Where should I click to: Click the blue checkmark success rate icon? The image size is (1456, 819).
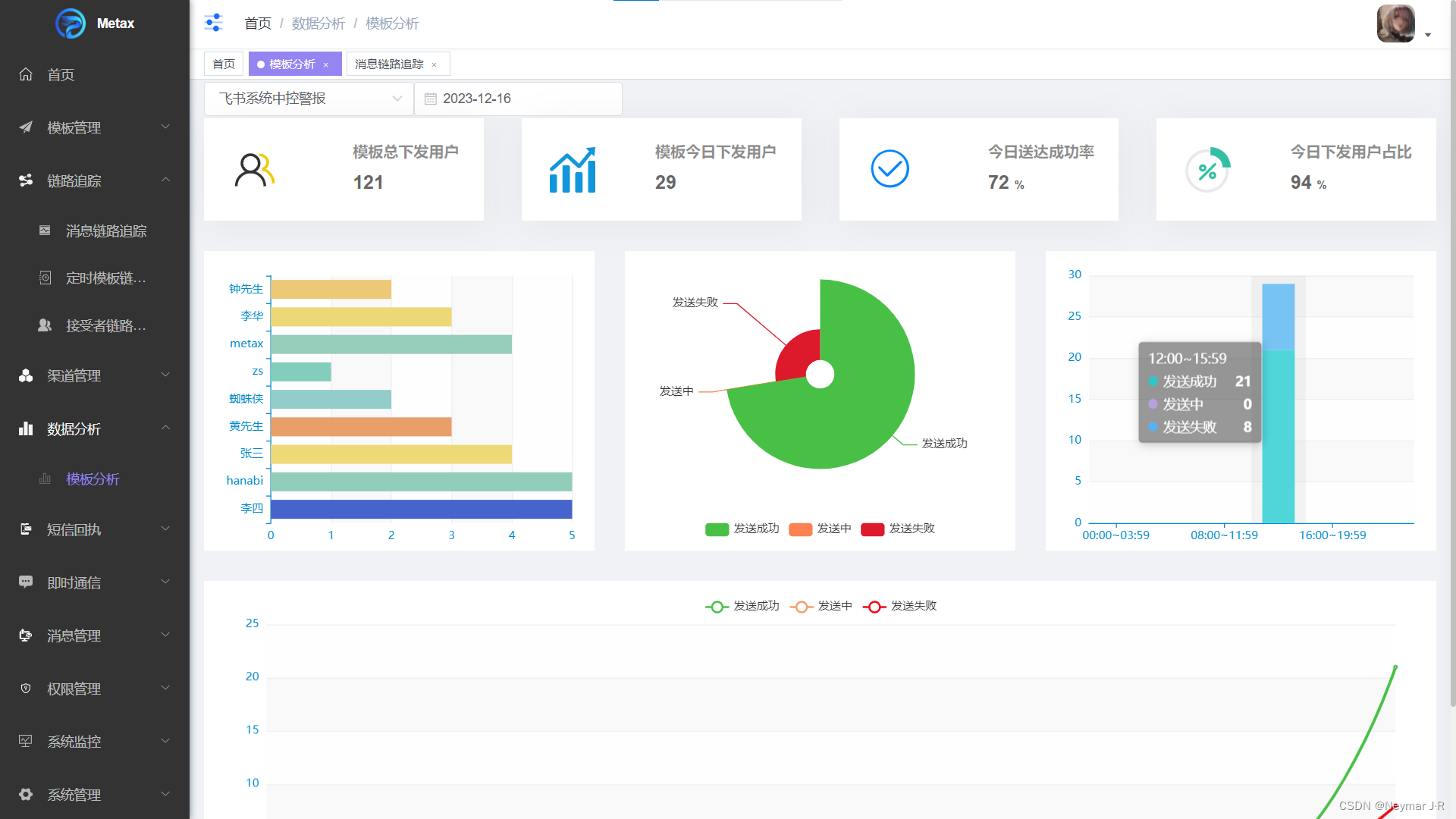click(890, 168)
